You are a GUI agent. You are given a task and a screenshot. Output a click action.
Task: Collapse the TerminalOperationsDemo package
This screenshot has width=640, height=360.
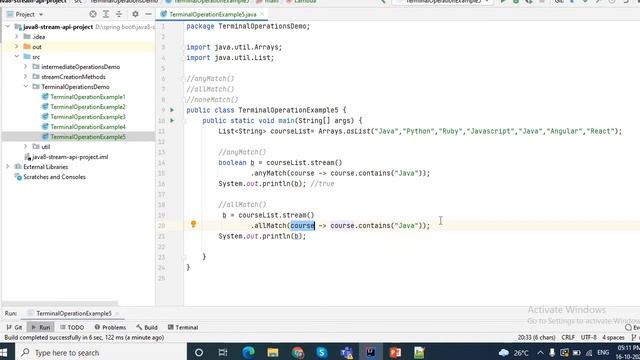[x=26, y=87]
